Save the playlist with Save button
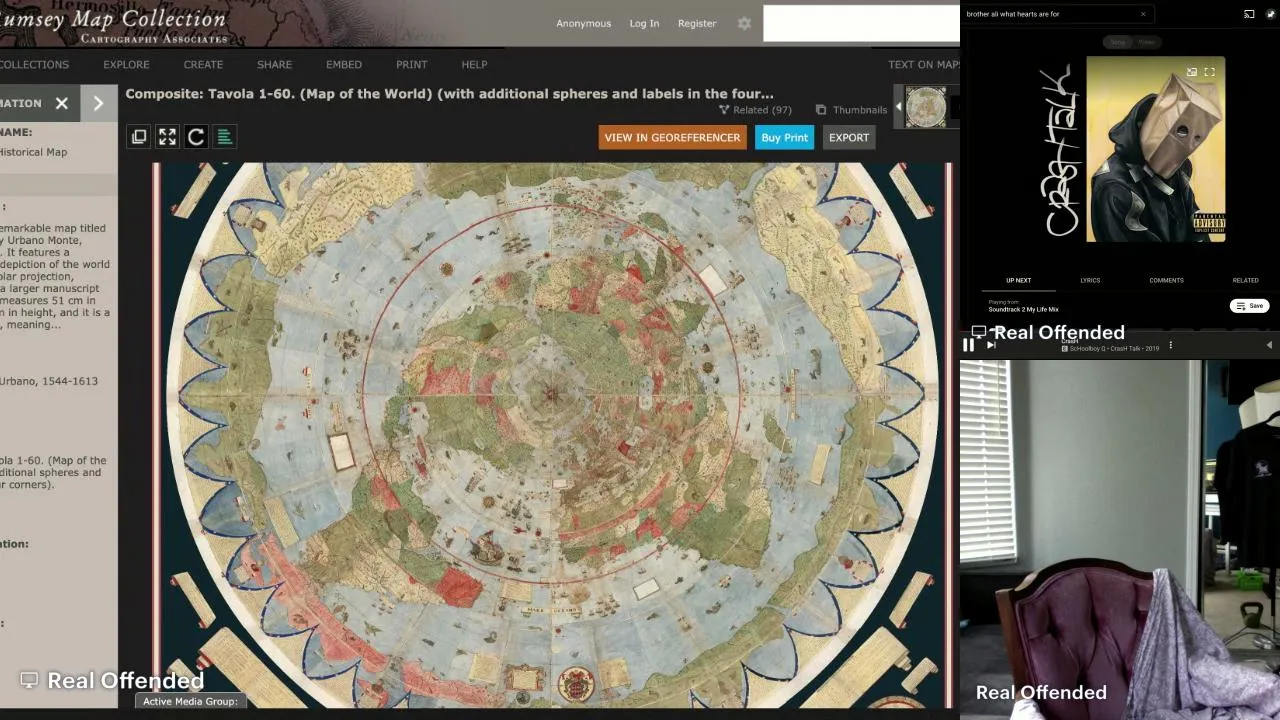The width and height of the screenshot is (1280, 720). pyautogui.click(x=1250, y=306)
